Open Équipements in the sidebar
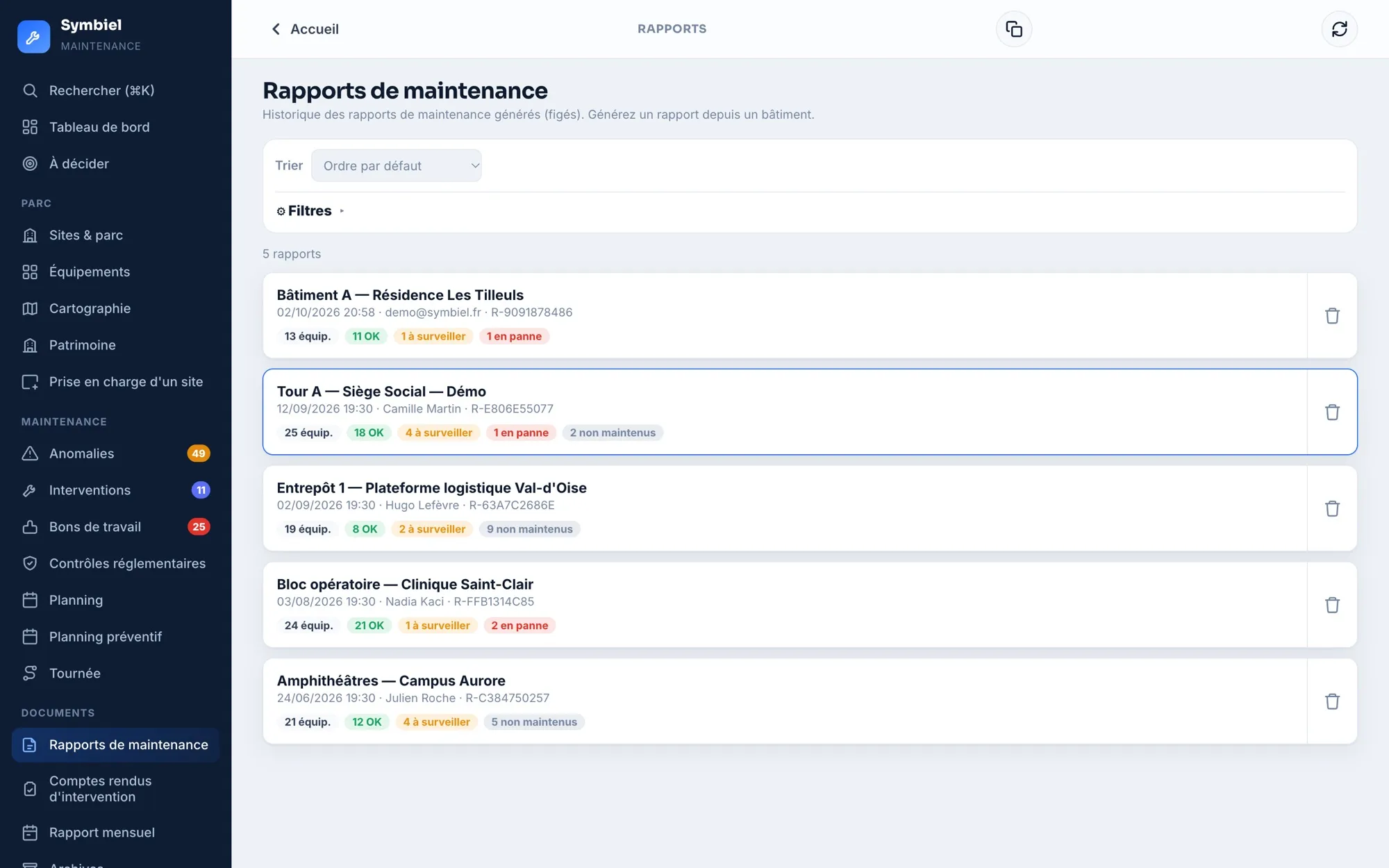Screen dimensions: 1389x868 coord(115,272)
